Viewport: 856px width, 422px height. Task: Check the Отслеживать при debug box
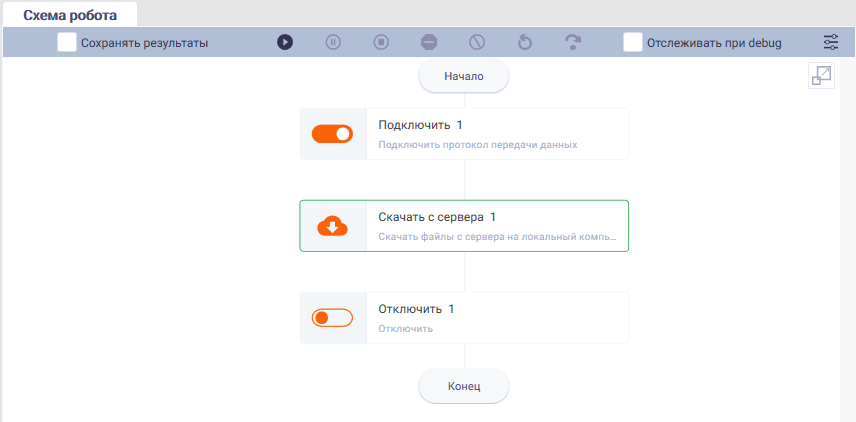pos(633,42)
